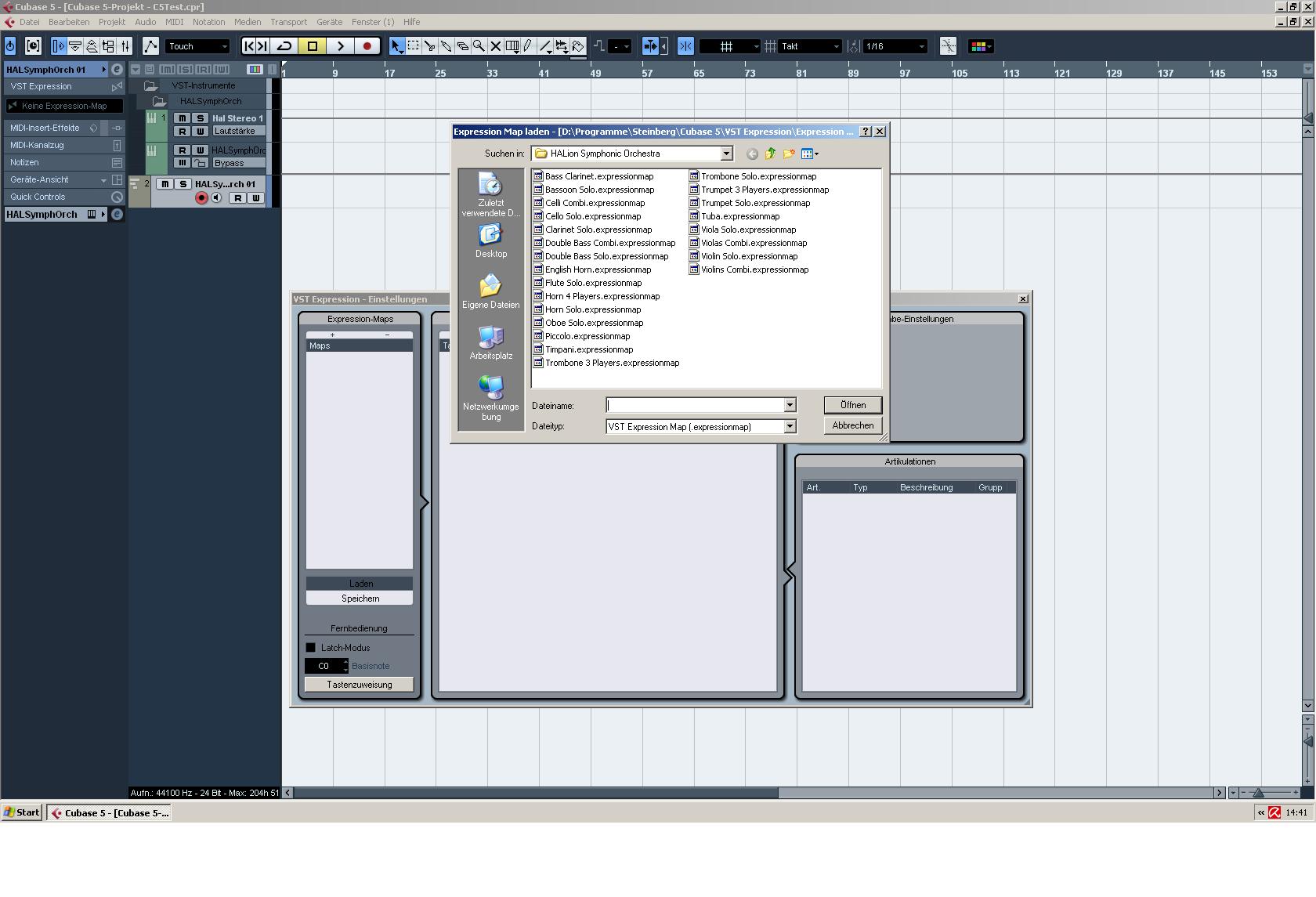Show the Inspector panel toolbar icon
Image resolution: width=1316 pixels, height=897 pixels.
click(59, 46)
